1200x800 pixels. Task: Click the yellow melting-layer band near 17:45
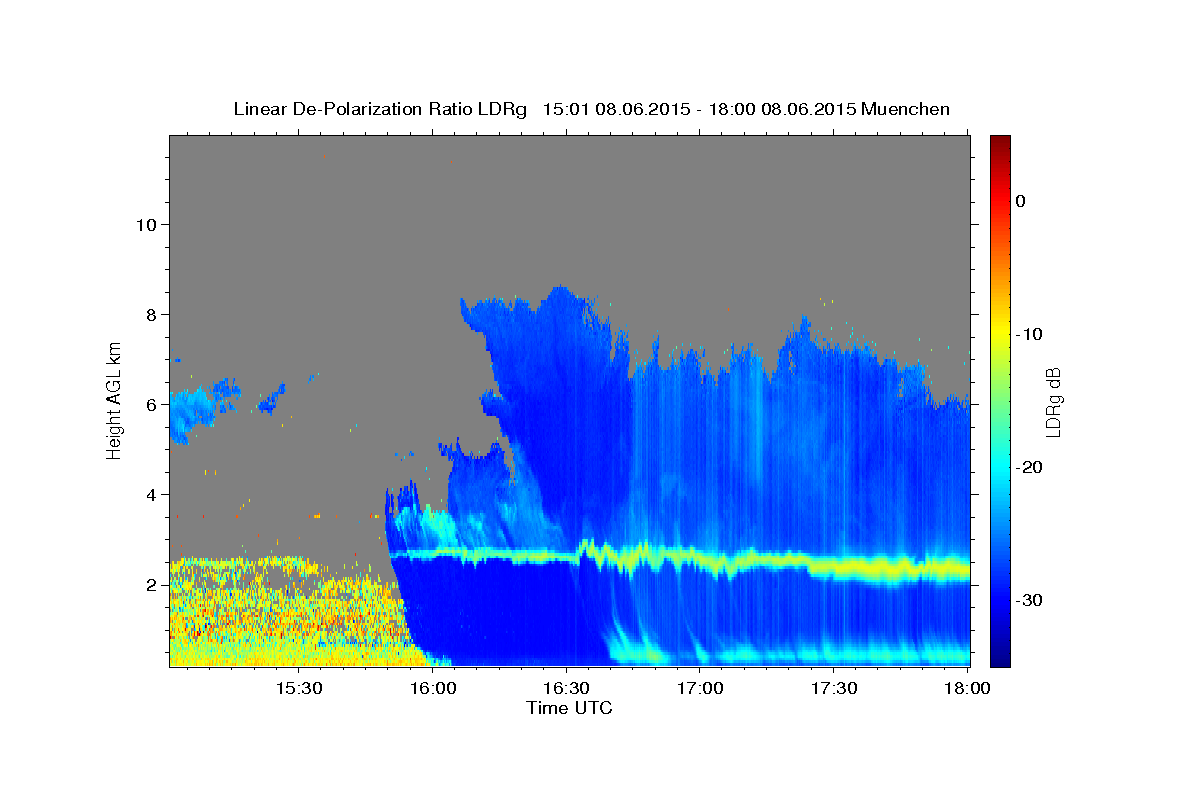(x=900, y=570)
